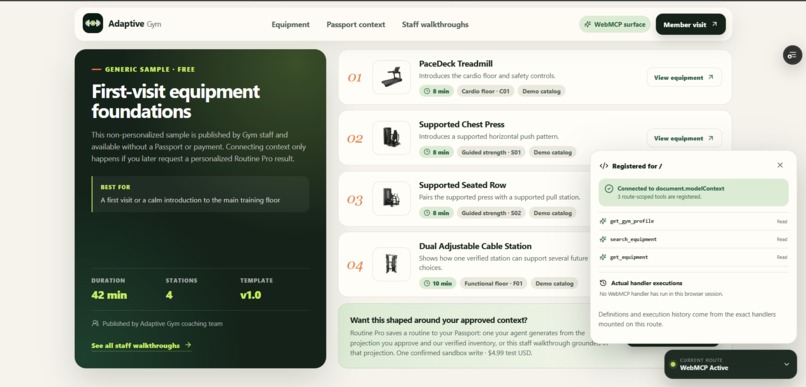Click the step number 04
Image resolution: width=806 pixels, height=387 pixels.
[355, 265]
